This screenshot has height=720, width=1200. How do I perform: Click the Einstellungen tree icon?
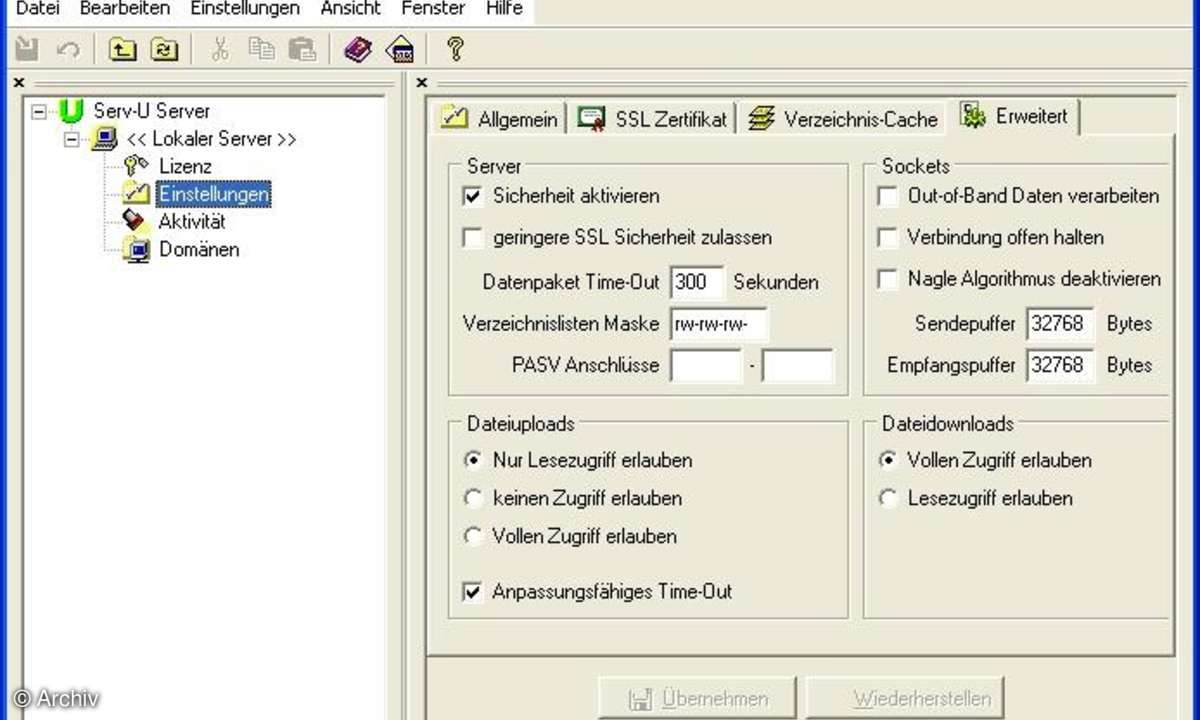pos(136,193)
